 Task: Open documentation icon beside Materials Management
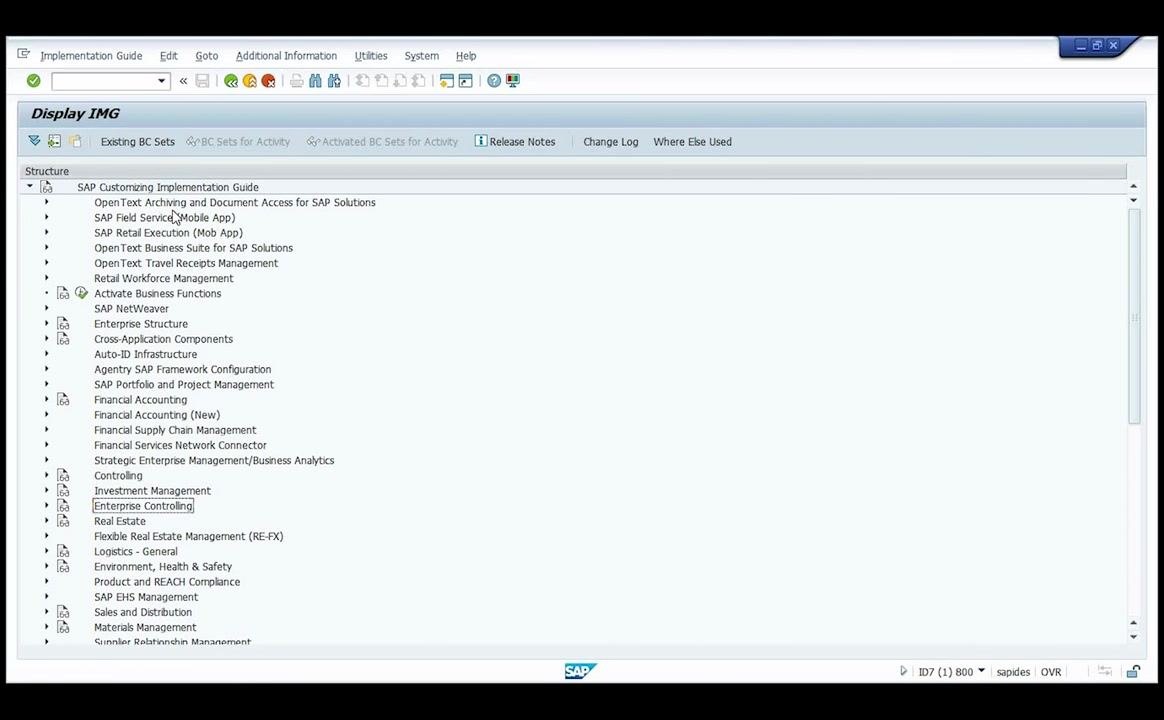coord(63,627)
